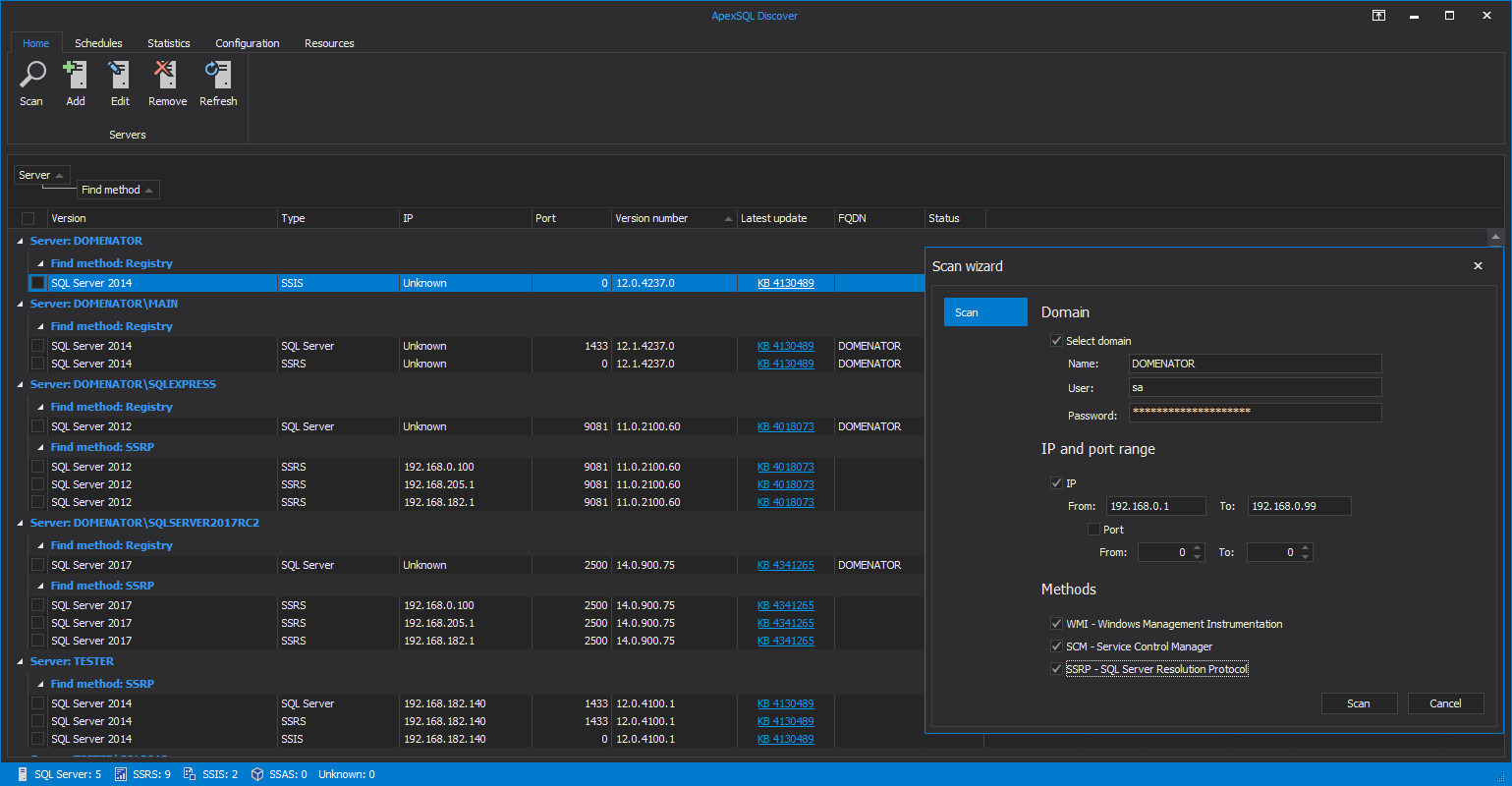Toggle the select-all checkbox in grid header
1512x786 pixels.
pos(28,218)
